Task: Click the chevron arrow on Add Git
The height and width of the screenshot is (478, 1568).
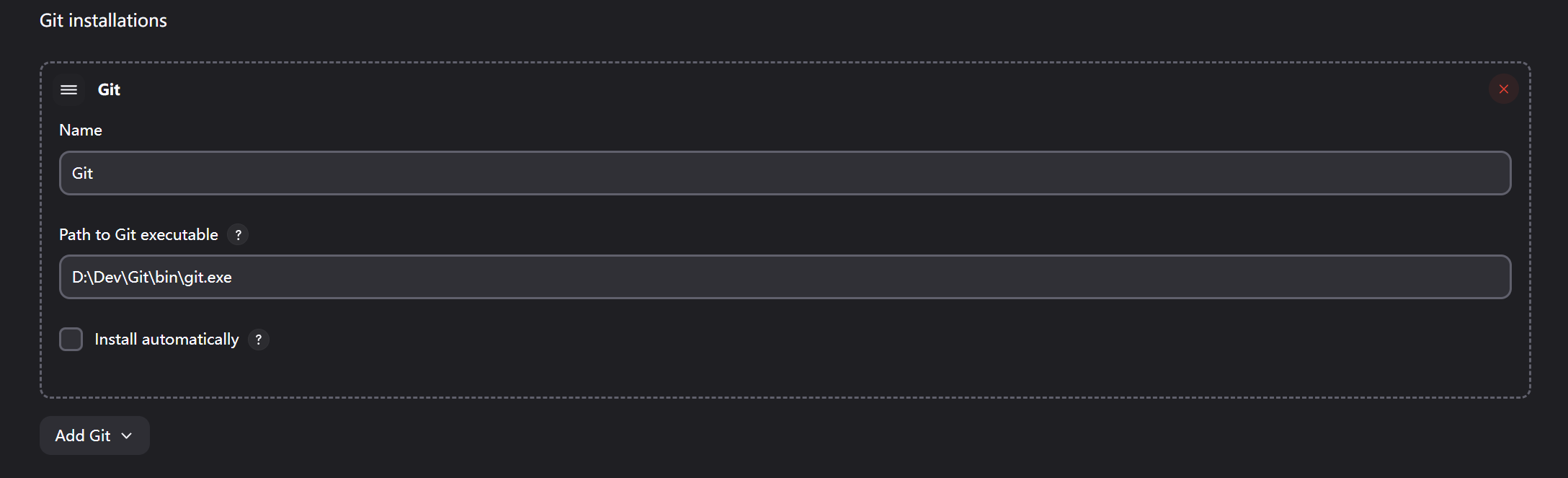Action: click(127, 435)
